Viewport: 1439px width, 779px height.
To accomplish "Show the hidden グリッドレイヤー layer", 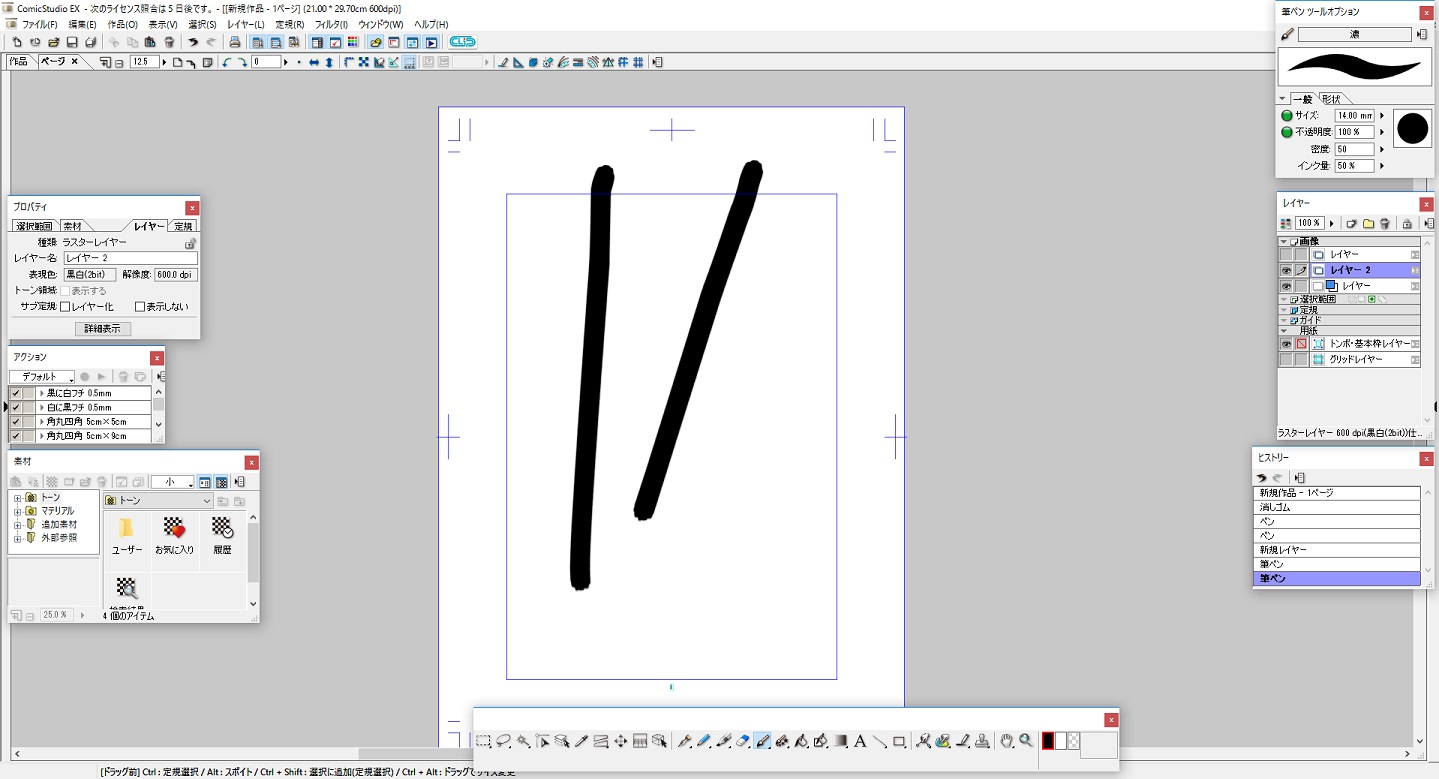I will coord(1287,359).
